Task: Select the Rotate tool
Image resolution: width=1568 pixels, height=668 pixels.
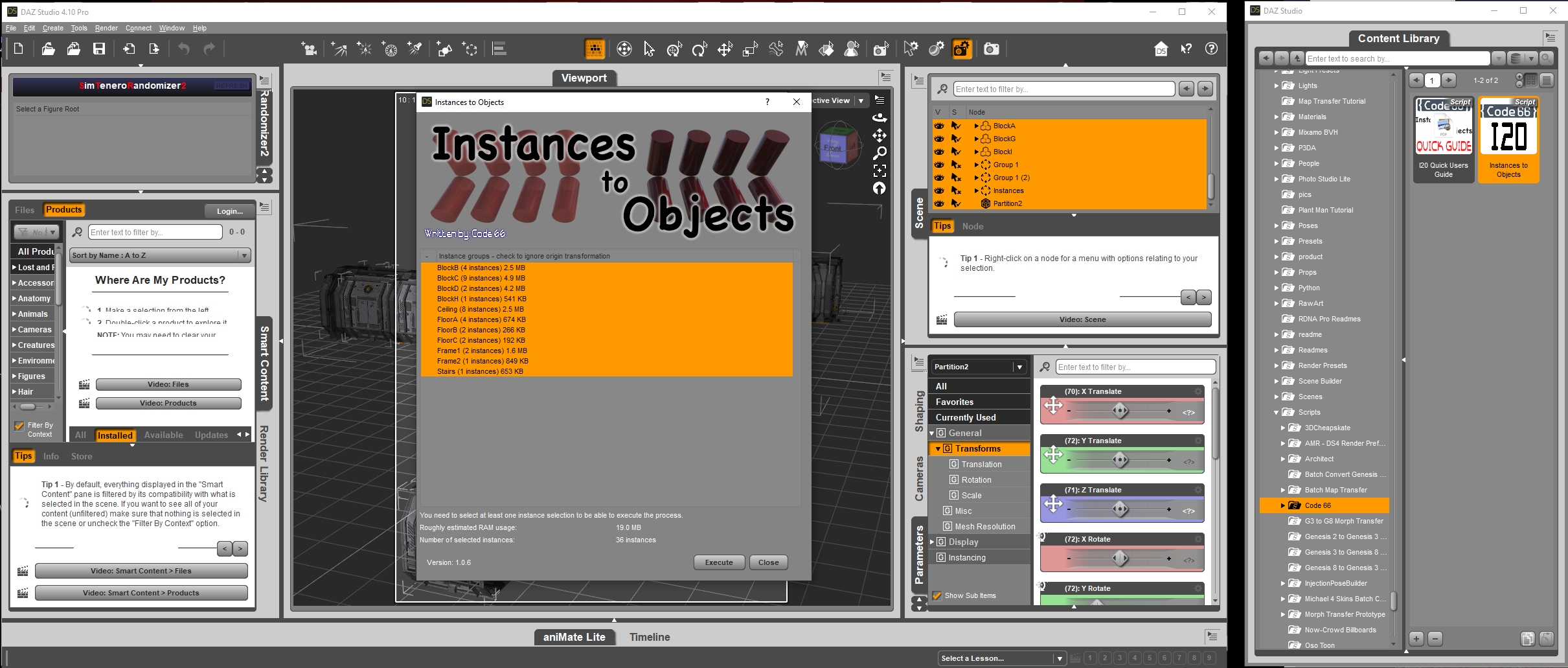Action: (699, 49)
